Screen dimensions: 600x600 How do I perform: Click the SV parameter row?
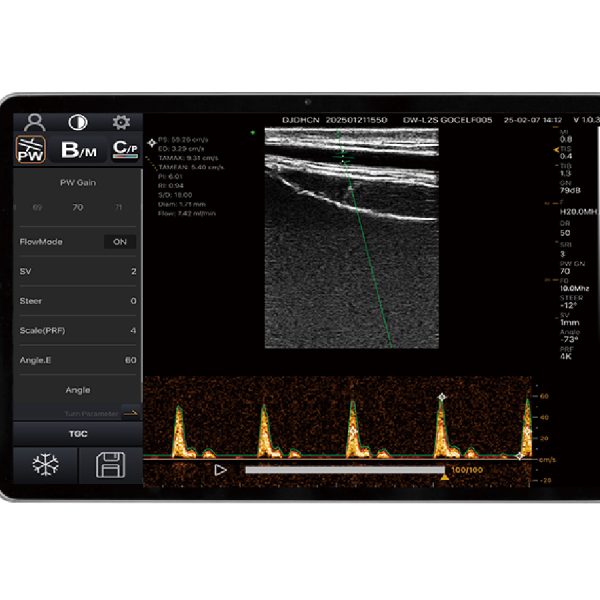pyautogui.click(x=77, y=271)
